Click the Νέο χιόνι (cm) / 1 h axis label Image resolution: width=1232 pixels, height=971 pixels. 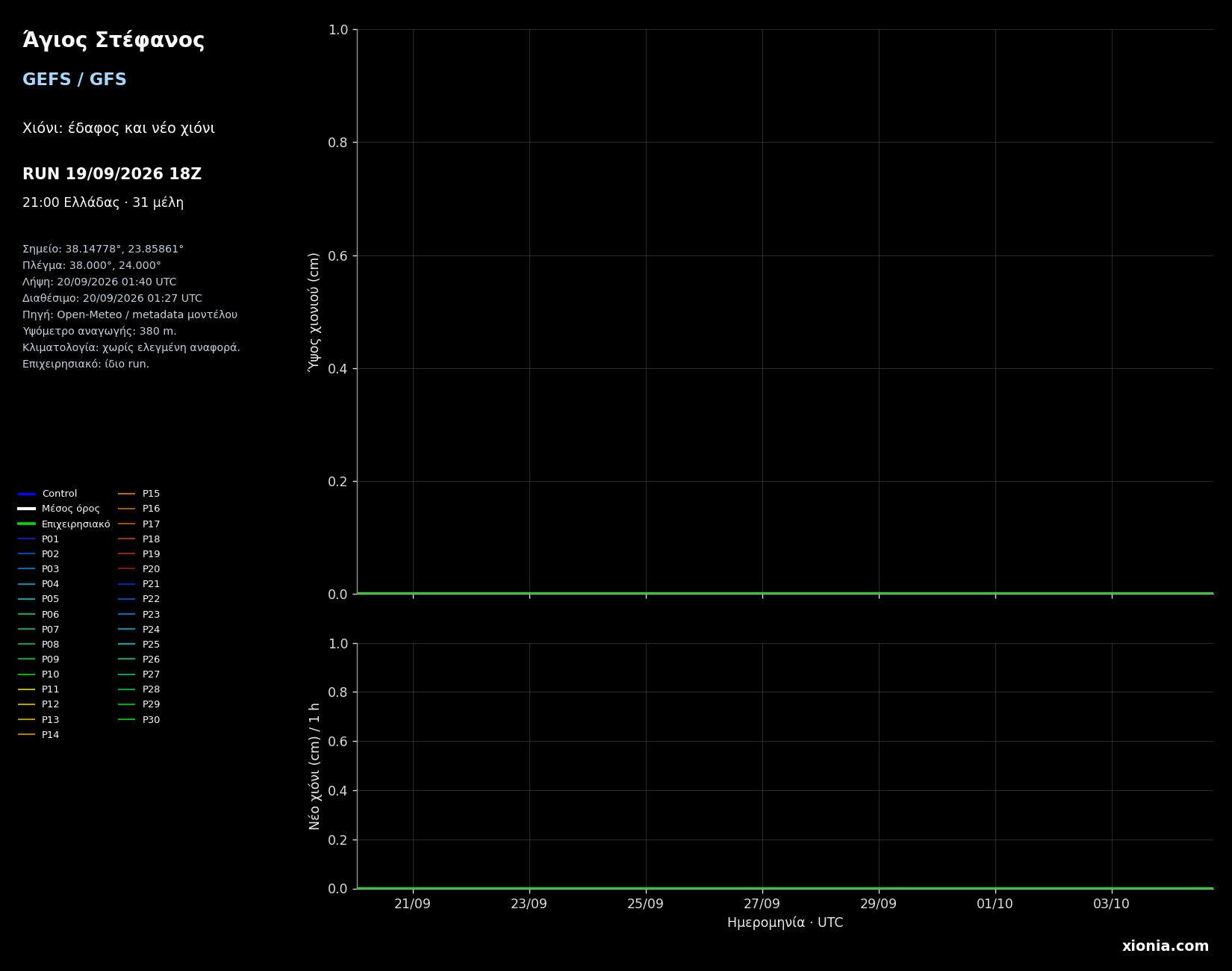click(x=314, y=766)
